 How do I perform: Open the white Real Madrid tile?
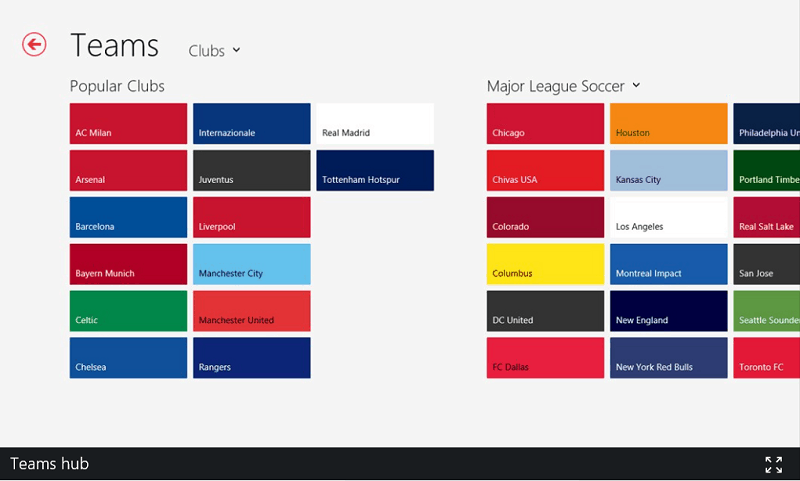pos(375,123)
